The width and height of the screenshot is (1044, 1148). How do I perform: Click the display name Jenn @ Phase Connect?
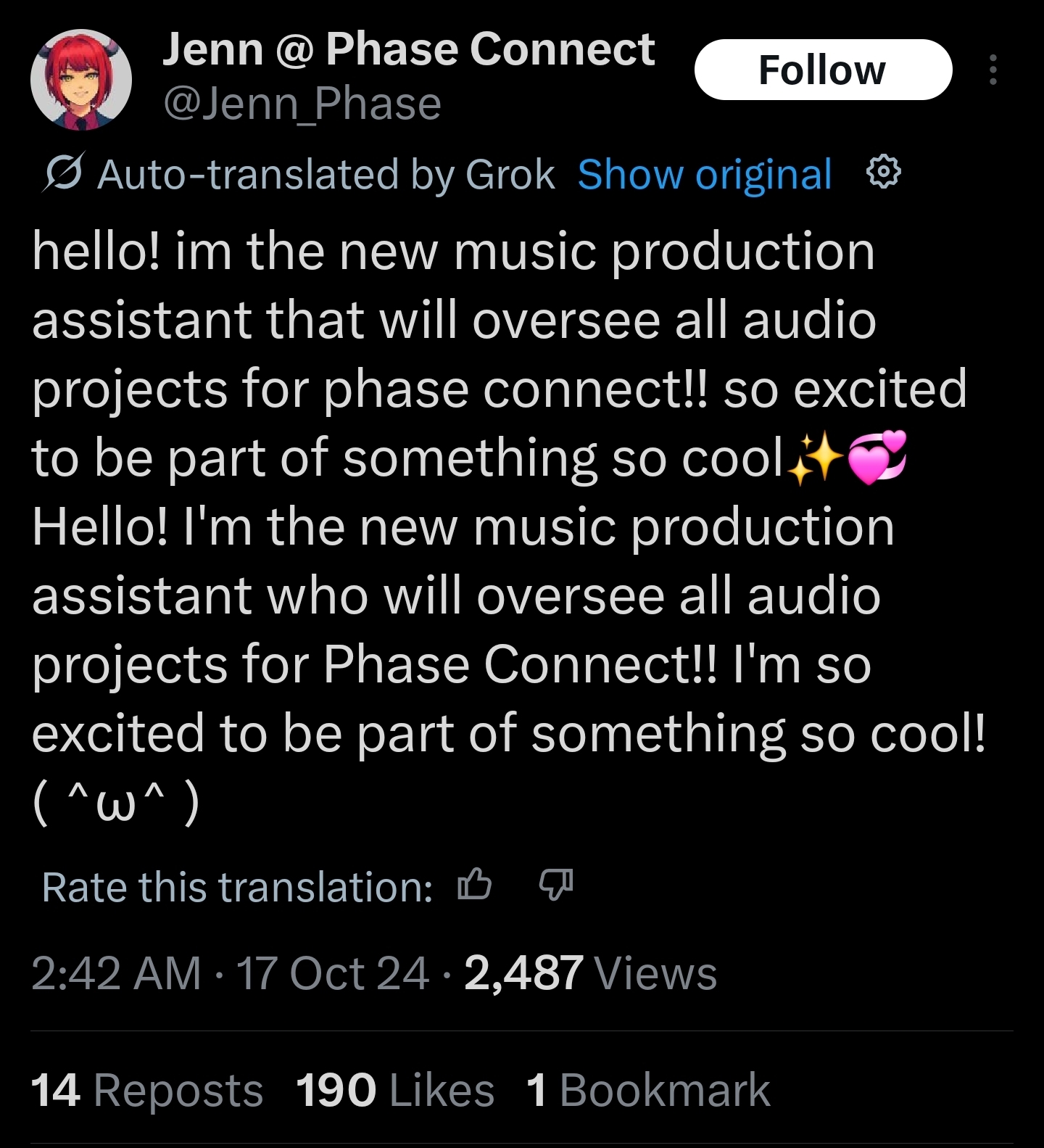tap(408, 49)
